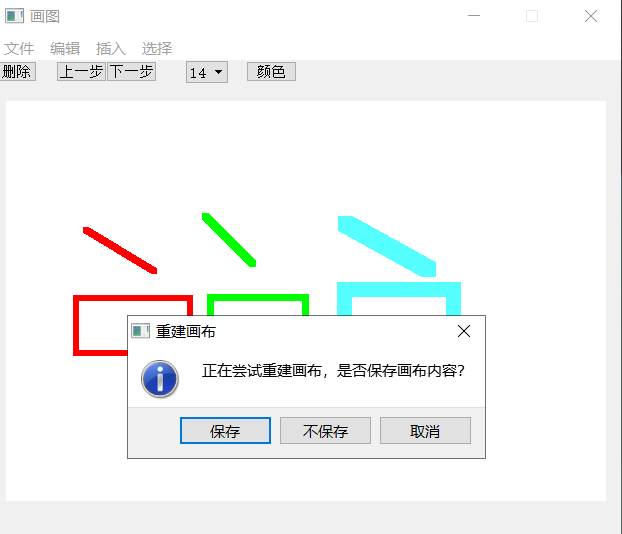Cancel the canvas rebuild with 取消
The height and width of the screenshot is (534, 622).
tap(425, 430)
